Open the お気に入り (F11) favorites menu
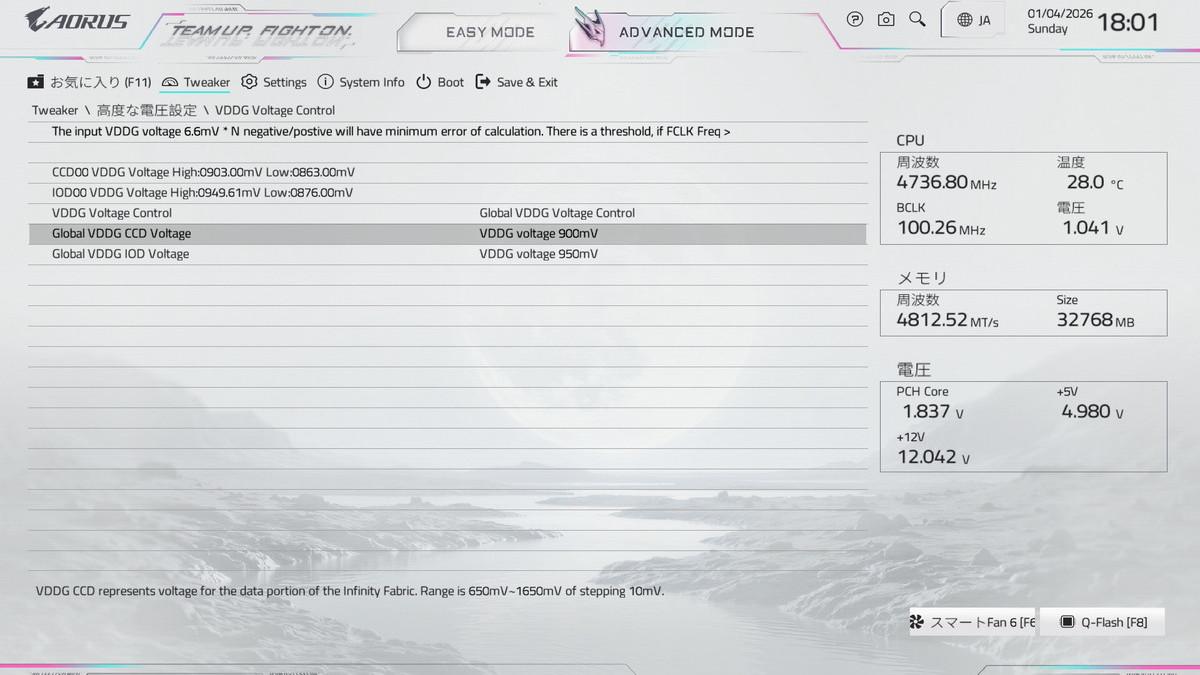 point(89,82)
